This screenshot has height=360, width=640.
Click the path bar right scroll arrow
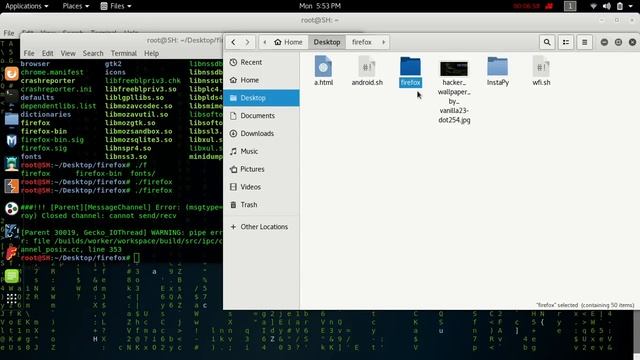pyautogui.click(x=383, y=42)
